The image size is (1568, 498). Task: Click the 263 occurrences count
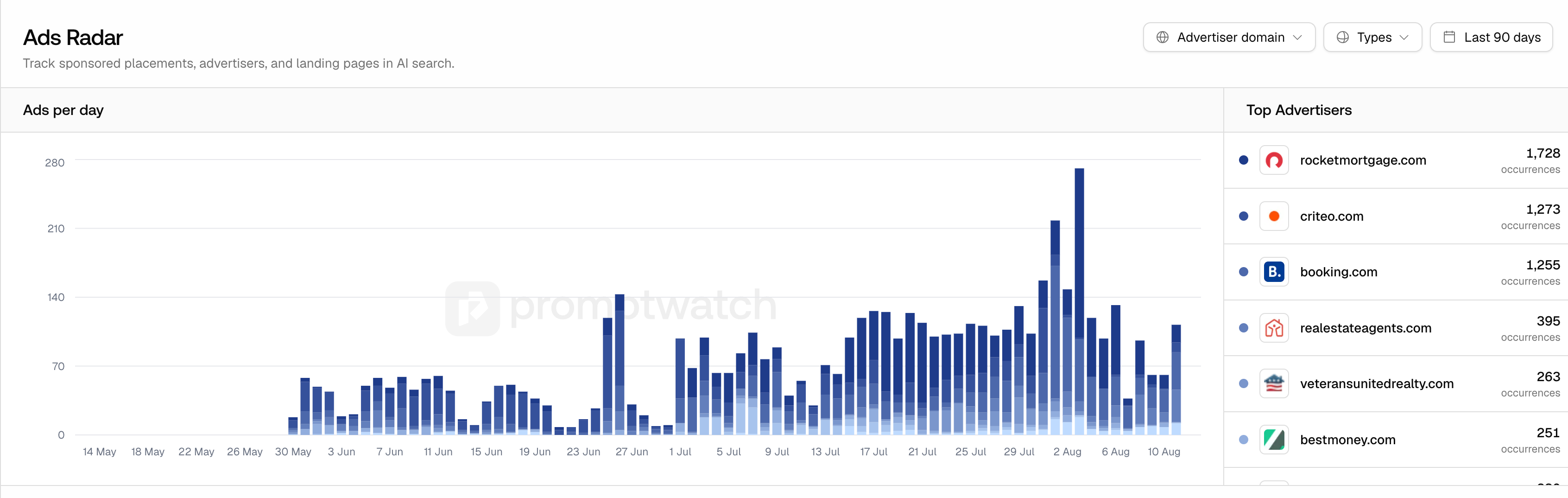pyautogui.click(x=1548, y=376)
